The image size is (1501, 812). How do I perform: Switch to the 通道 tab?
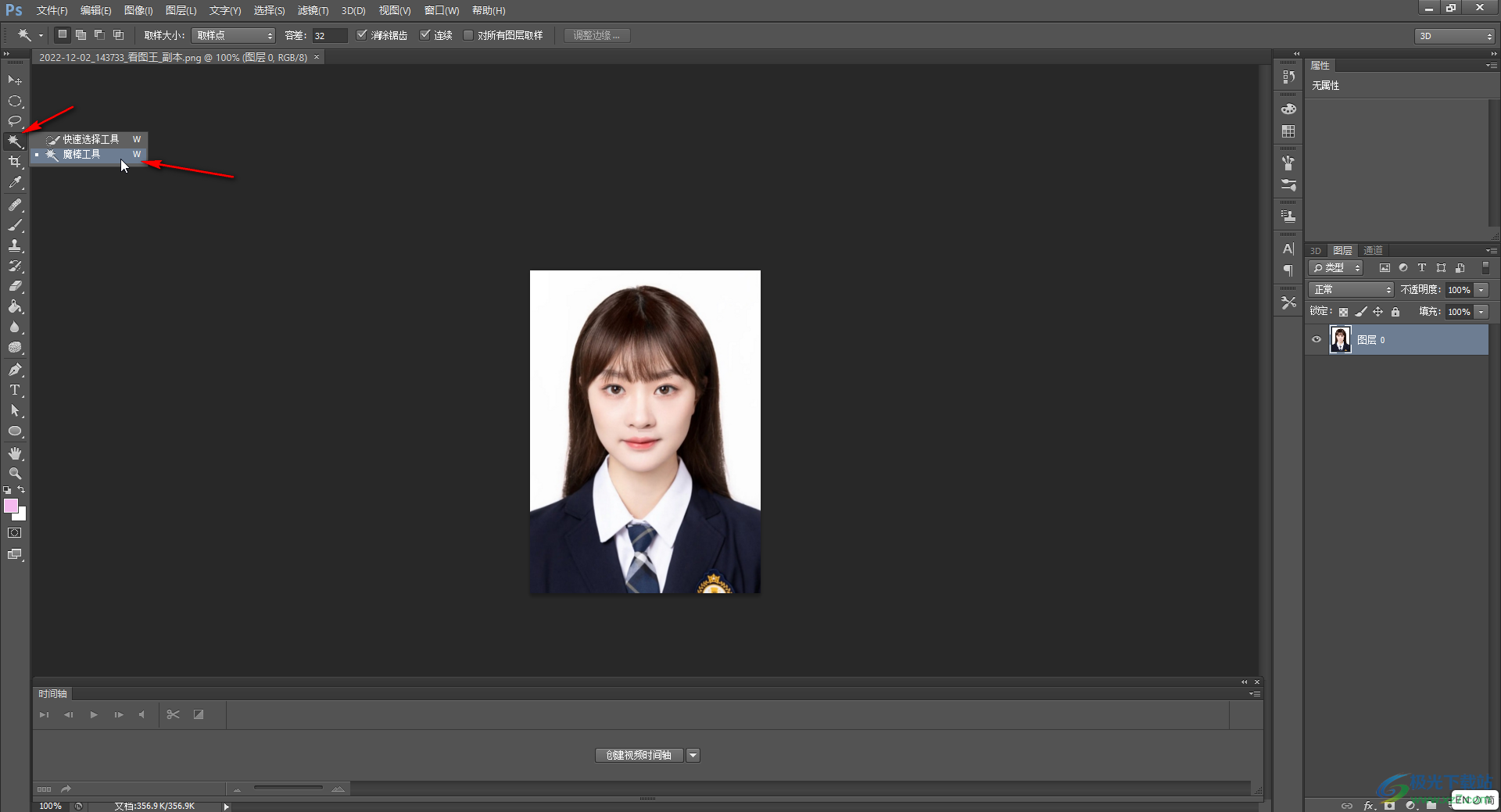pos(1373,250)
